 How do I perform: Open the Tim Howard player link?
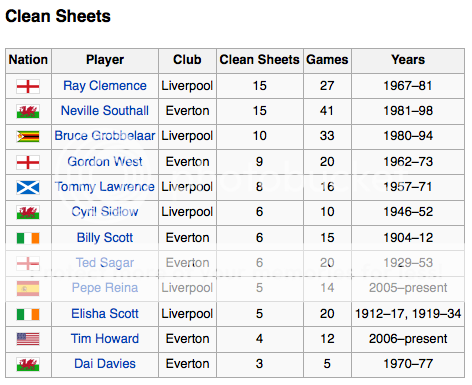105,339
